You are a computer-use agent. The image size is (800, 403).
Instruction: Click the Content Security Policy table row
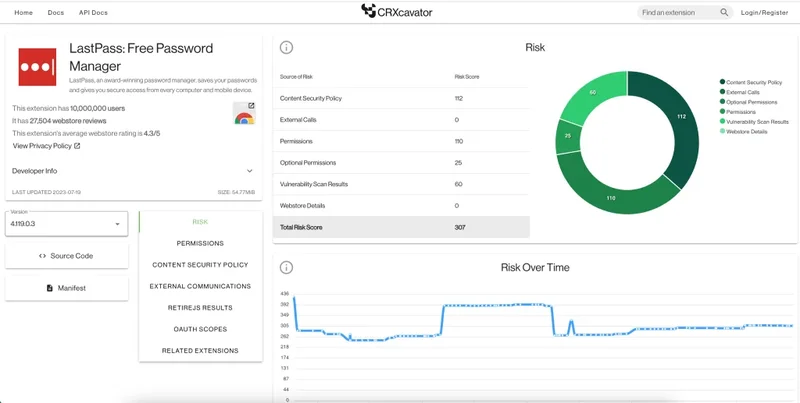402,98
